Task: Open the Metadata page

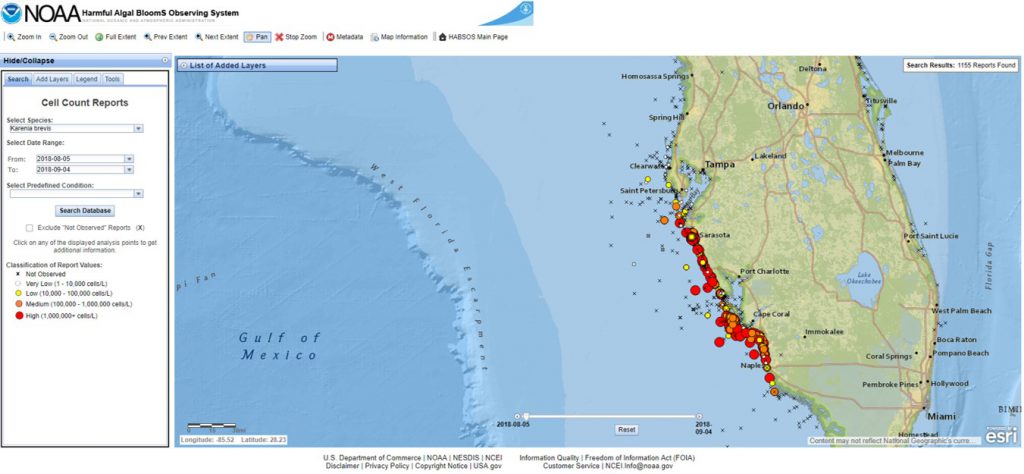Action: point(345,37)
